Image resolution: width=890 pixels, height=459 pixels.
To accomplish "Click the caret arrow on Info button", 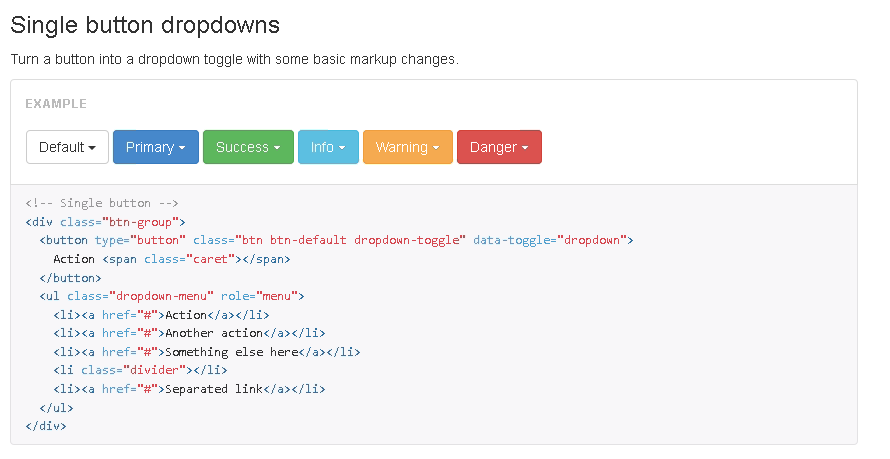I will click(x=342, y=148).
